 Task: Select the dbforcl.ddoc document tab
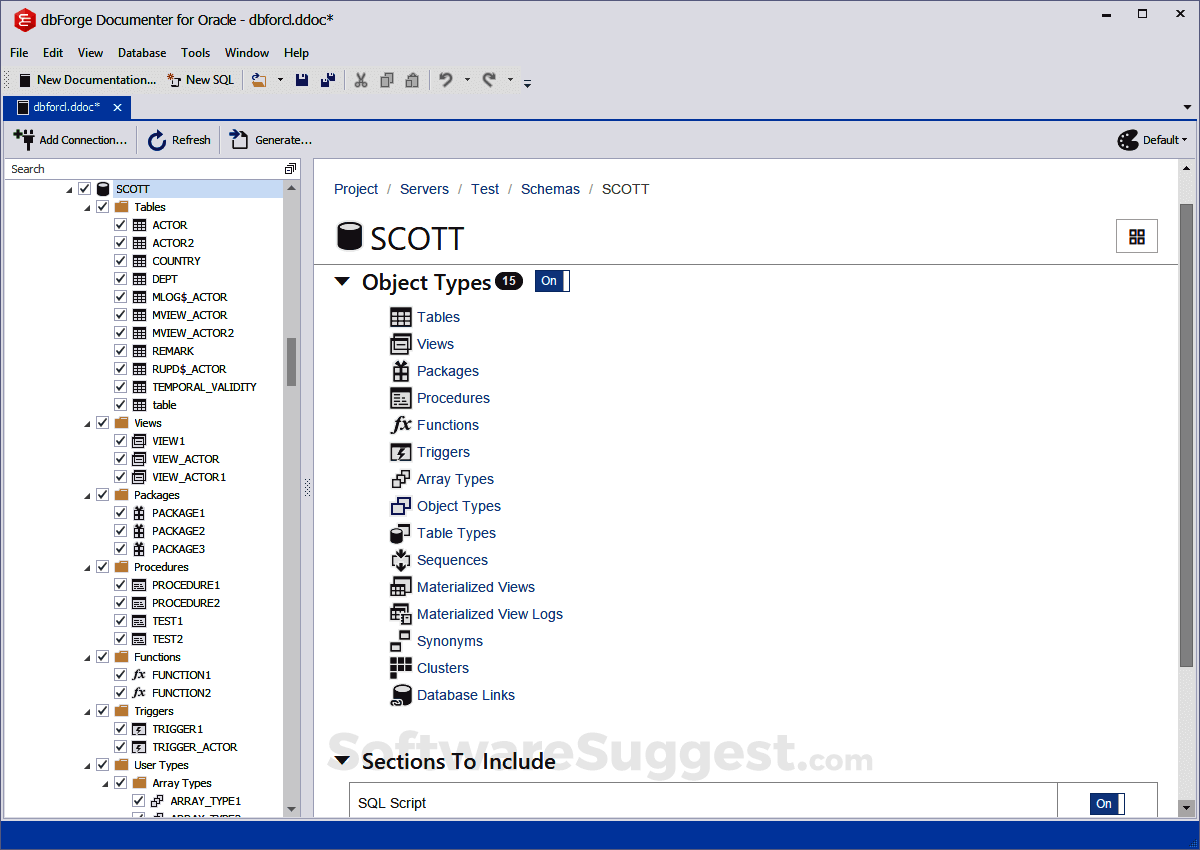click(x=65, y=107)
